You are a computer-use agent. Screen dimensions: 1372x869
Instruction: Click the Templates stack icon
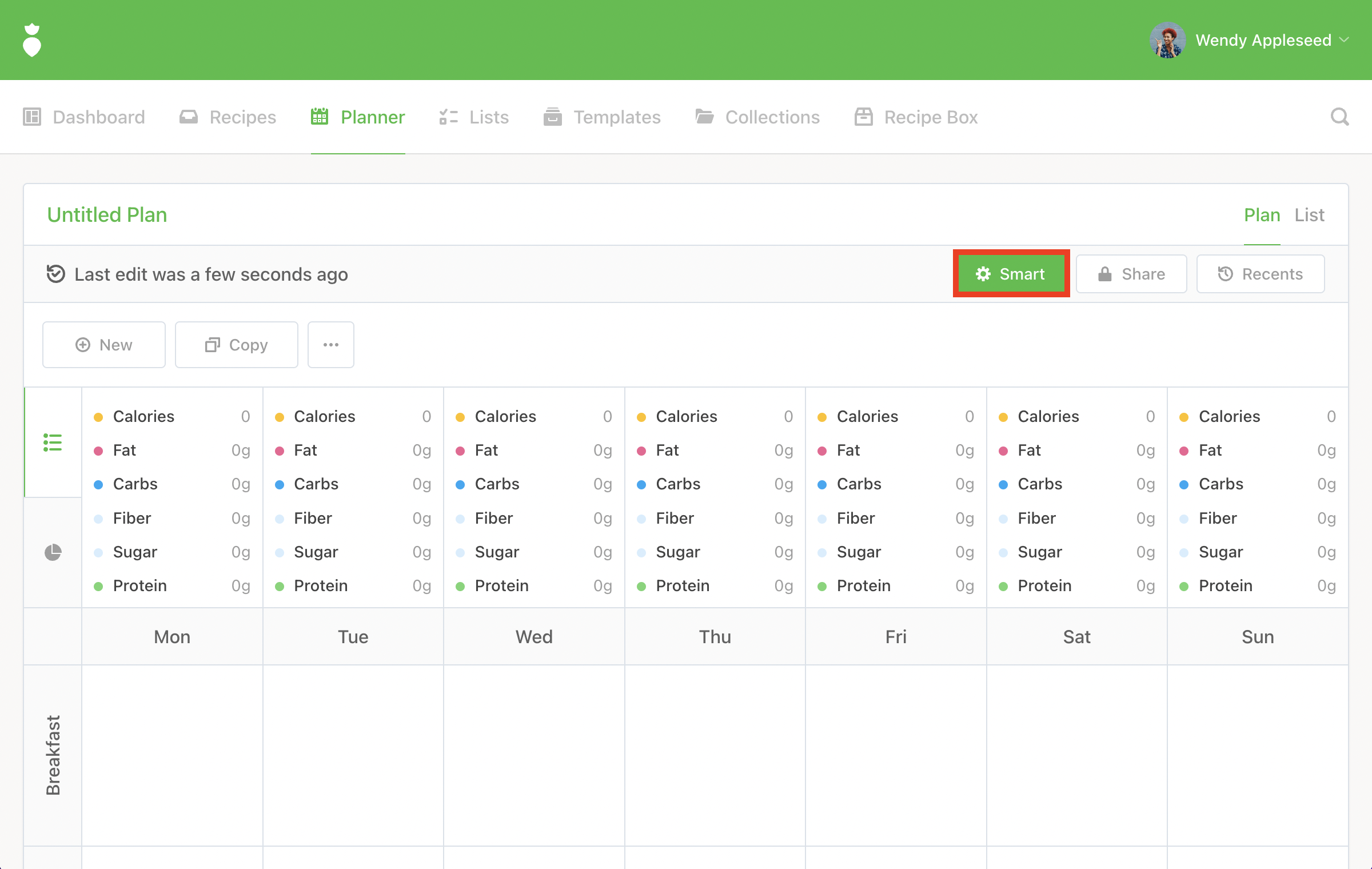(552, 117)
